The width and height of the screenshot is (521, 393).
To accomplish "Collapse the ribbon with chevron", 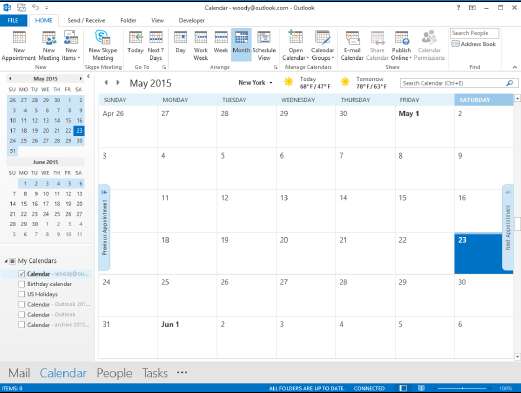I will (x=515, y=67).
